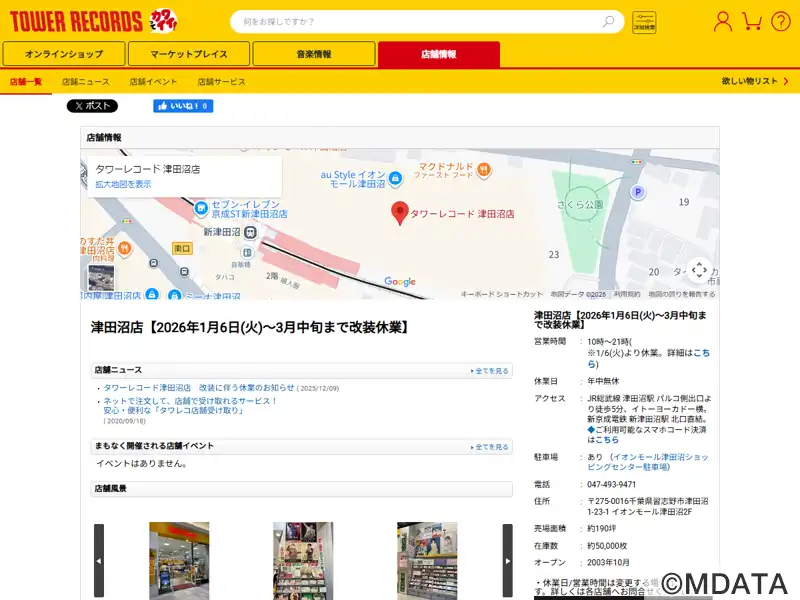Open the satellite view map thumbnail

pos(101,278)
